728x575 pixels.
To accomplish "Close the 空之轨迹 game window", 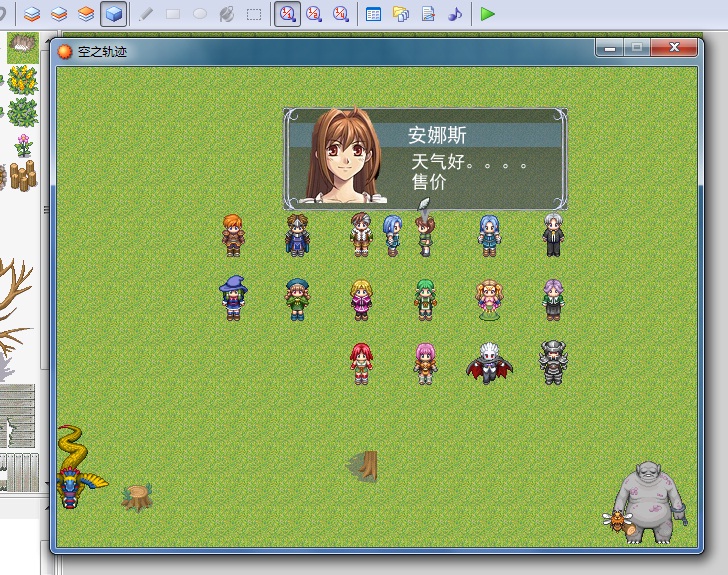I will pos(674,48).
